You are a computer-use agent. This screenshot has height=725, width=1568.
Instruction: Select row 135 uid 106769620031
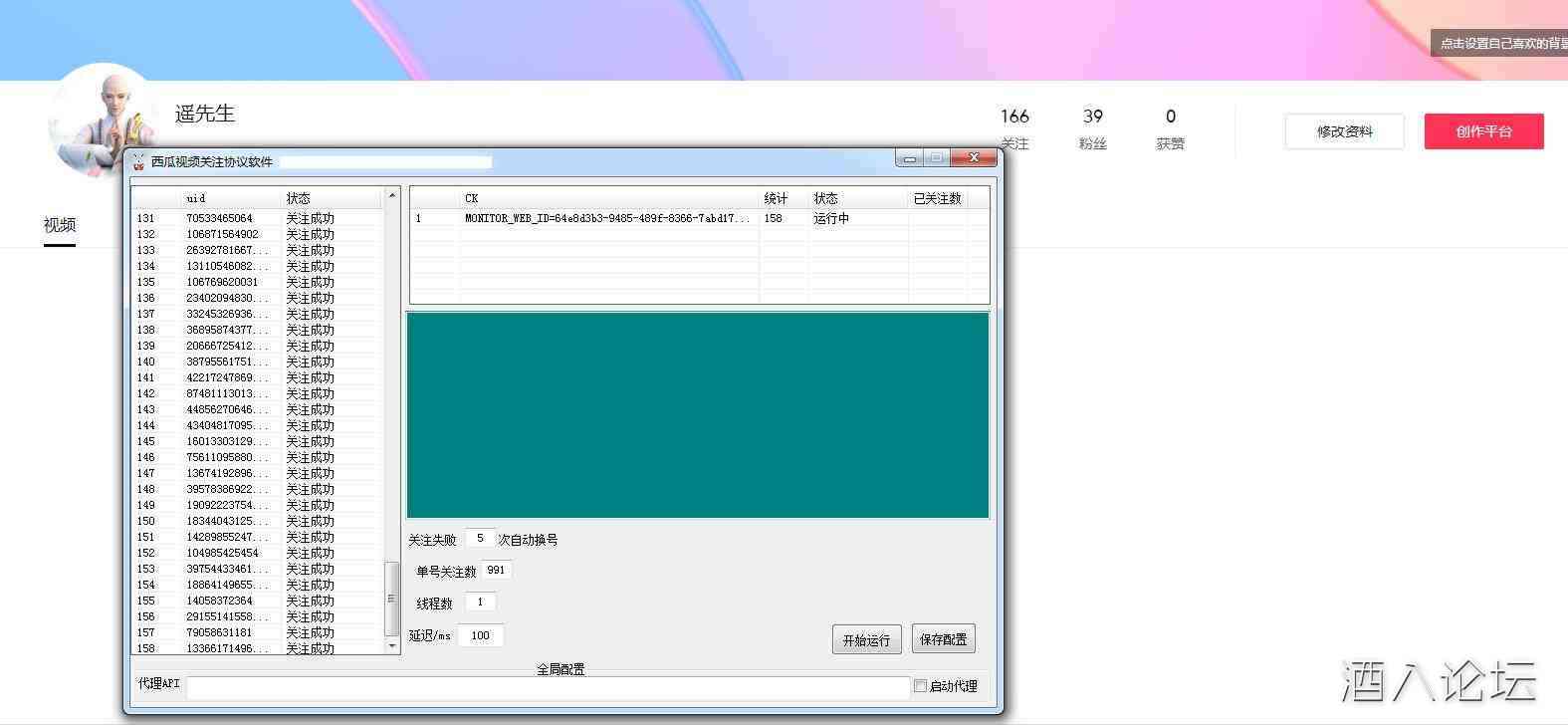[257, 282]
